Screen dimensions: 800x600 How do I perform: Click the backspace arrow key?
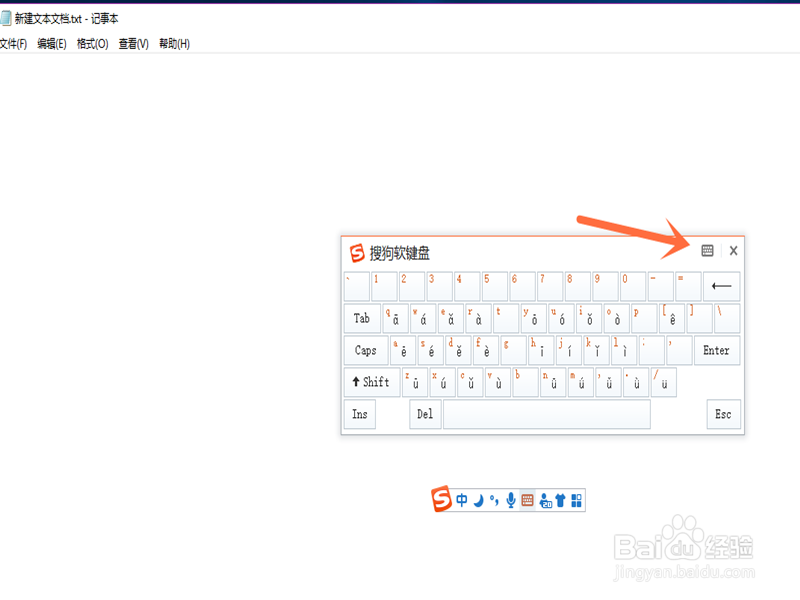click(x=721, y=286)
